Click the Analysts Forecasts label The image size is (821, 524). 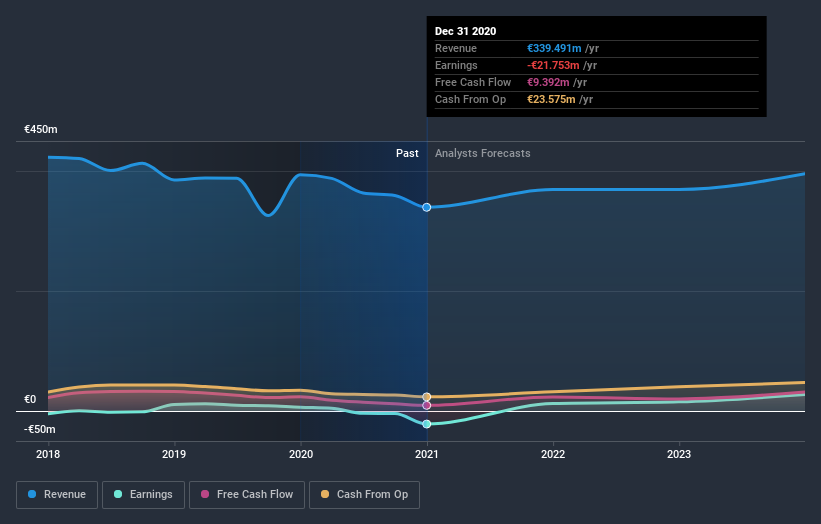tap(483, 153)
